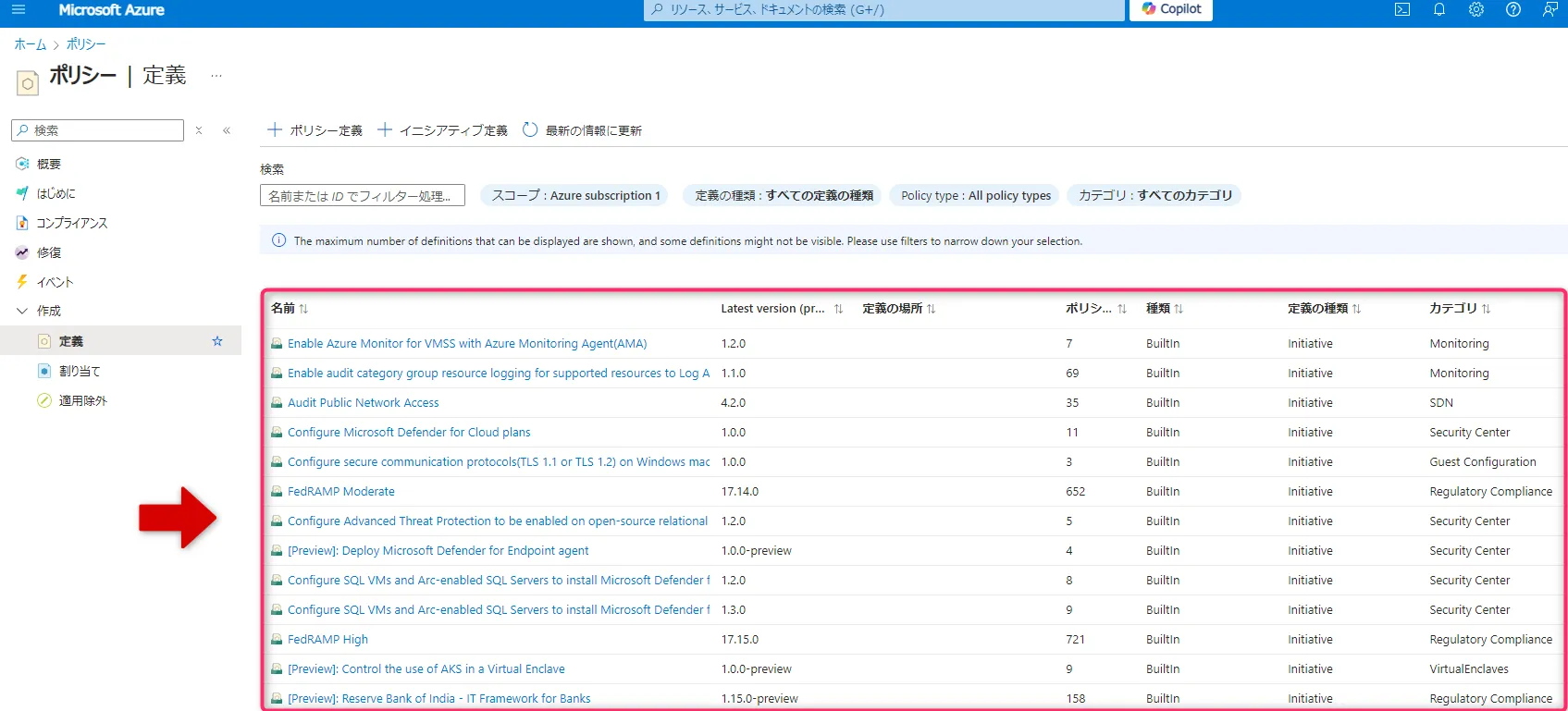The height and width of the screenshot is (711, 1568).
Task: Open the feedback icon in the header
Action: 1550,9
